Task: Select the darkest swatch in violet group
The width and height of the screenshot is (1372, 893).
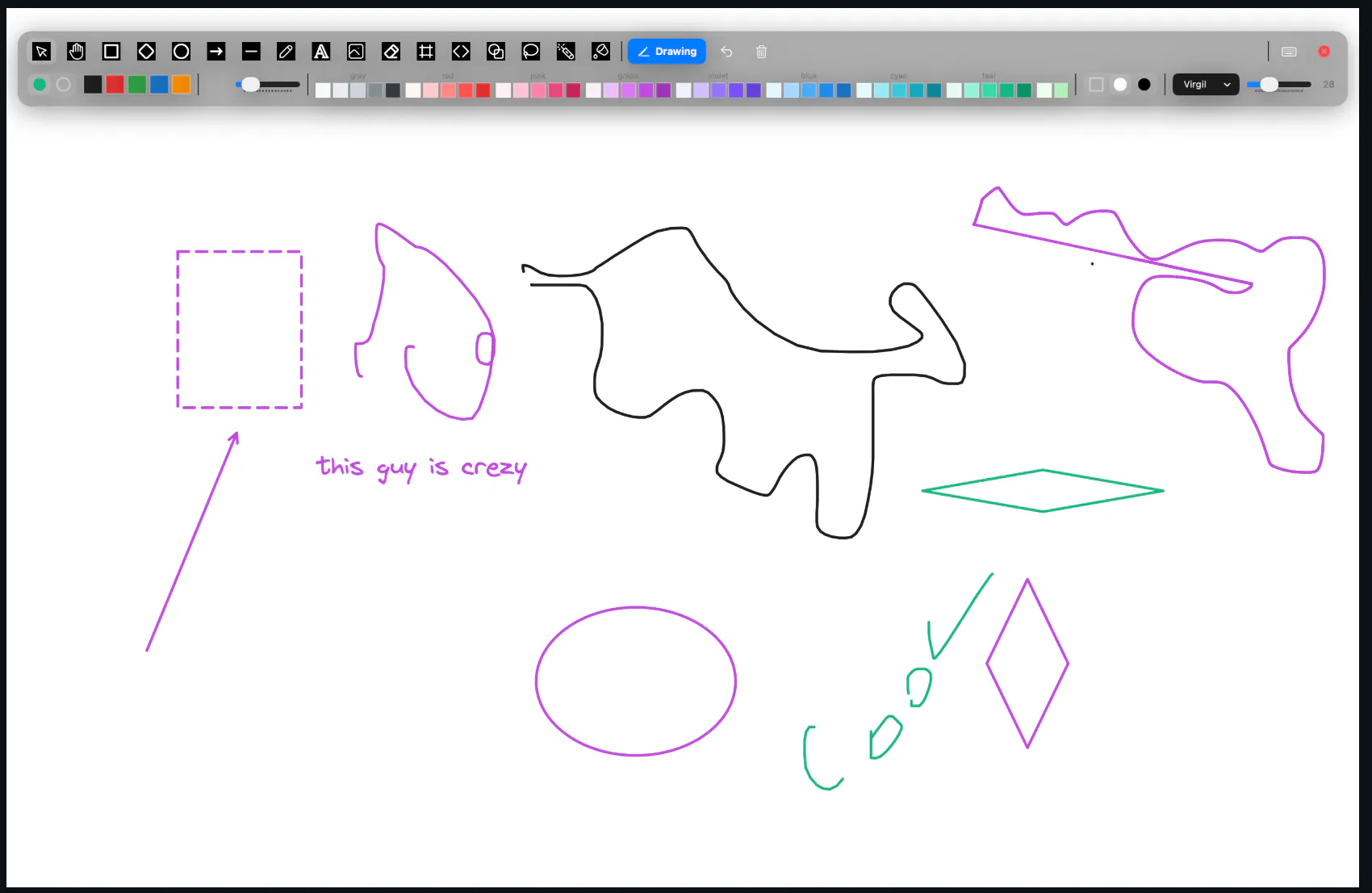Action: [754, 90]
